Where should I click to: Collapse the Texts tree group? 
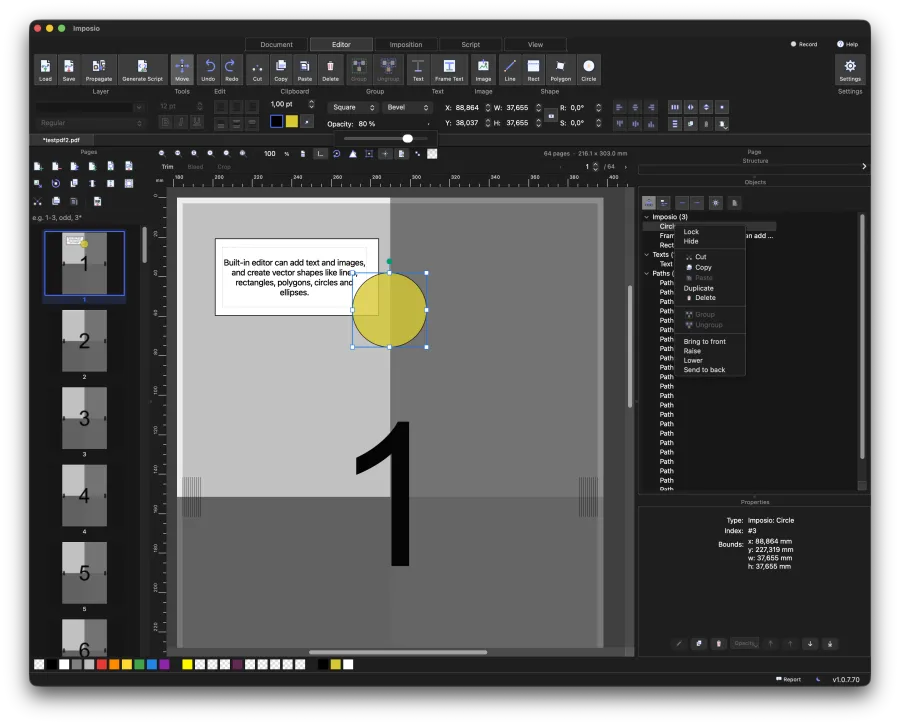[647, 254]
